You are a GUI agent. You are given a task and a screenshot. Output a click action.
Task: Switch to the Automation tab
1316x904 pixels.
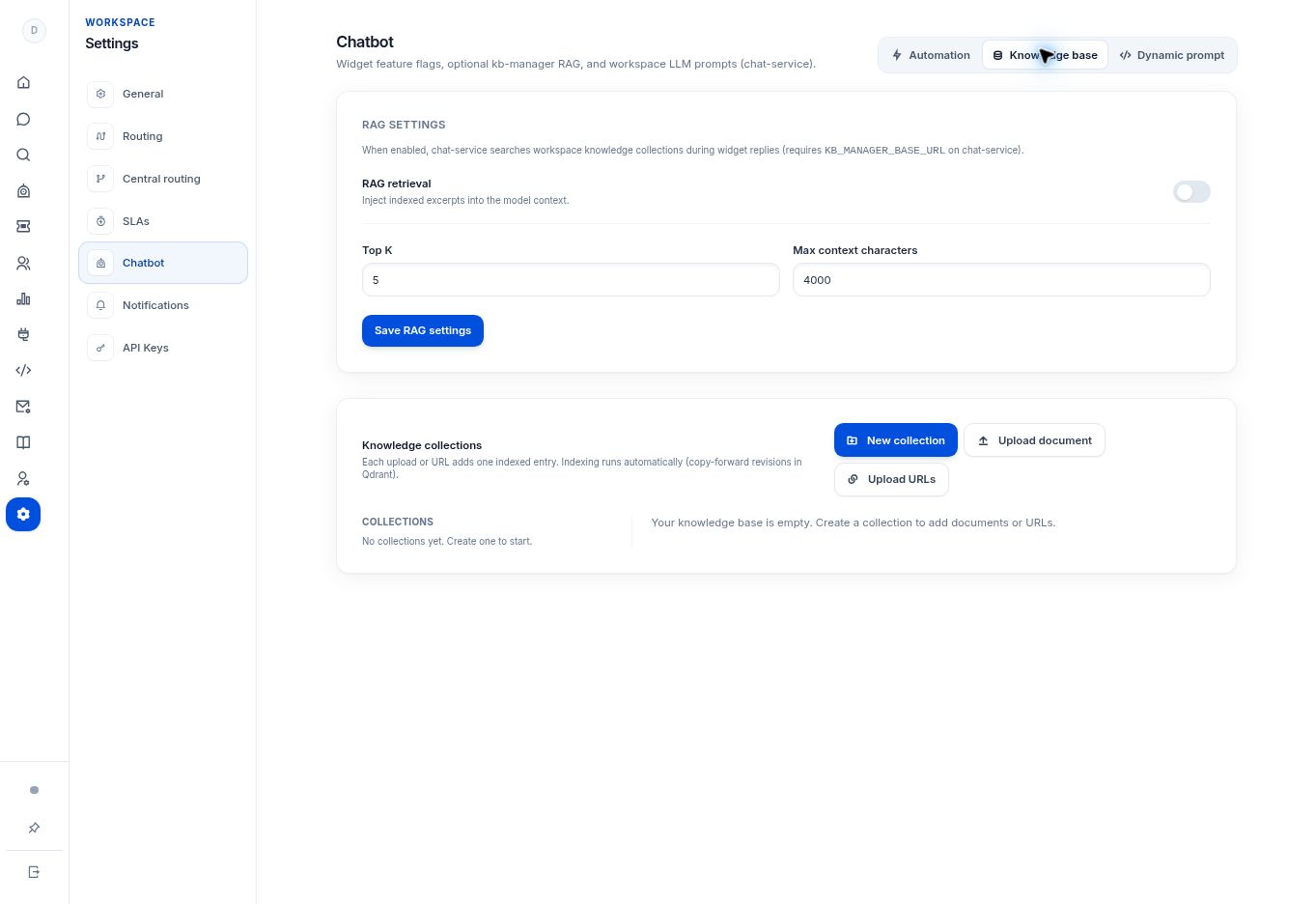[931, 55]
